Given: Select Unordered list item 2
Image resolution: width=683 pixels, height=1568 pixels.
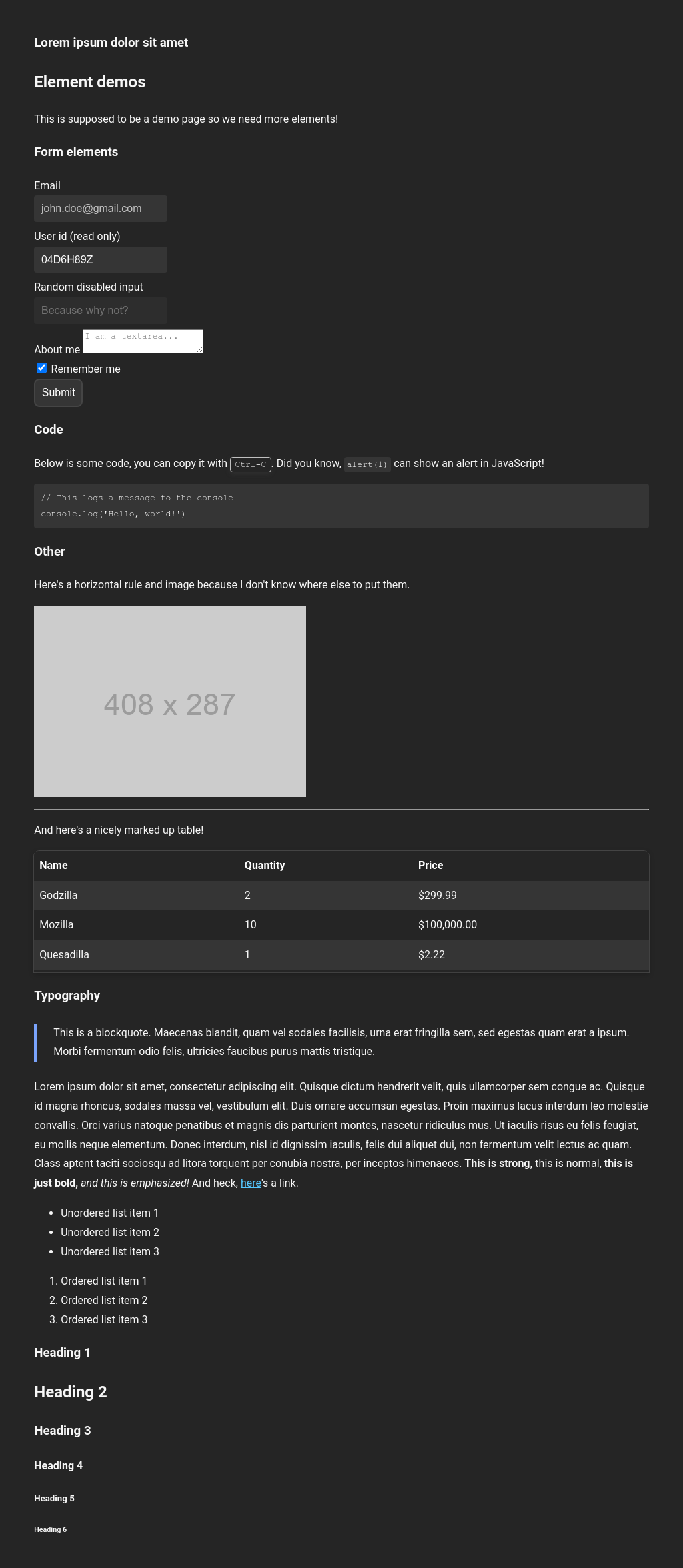Looking at the screenshot, I should [x=110, y=1232].
